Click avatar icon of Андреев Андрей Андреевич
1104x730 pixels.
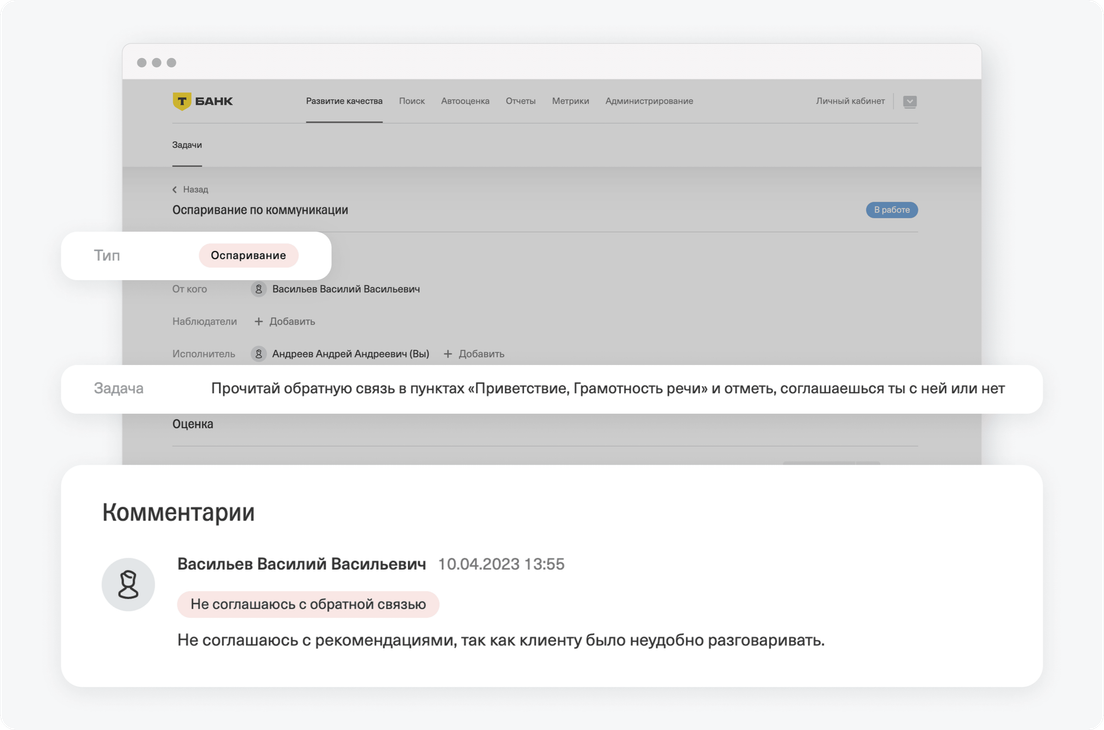point(259,353)
